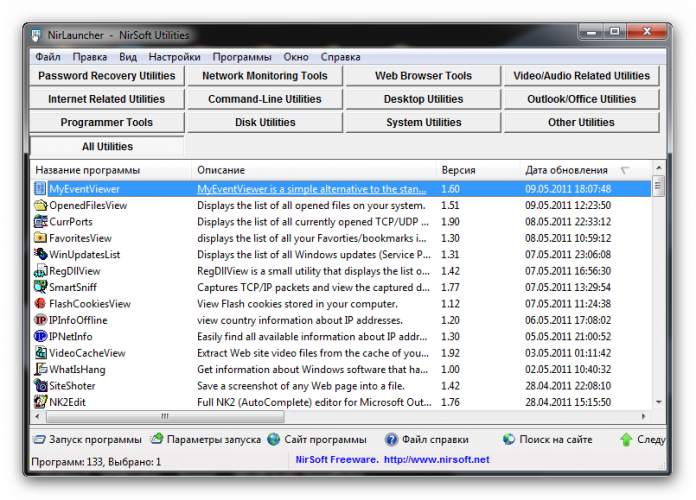The width and height of the screenshot is (696, 500).
Task: Open the Вид menu
Action: tap(128, 57)
